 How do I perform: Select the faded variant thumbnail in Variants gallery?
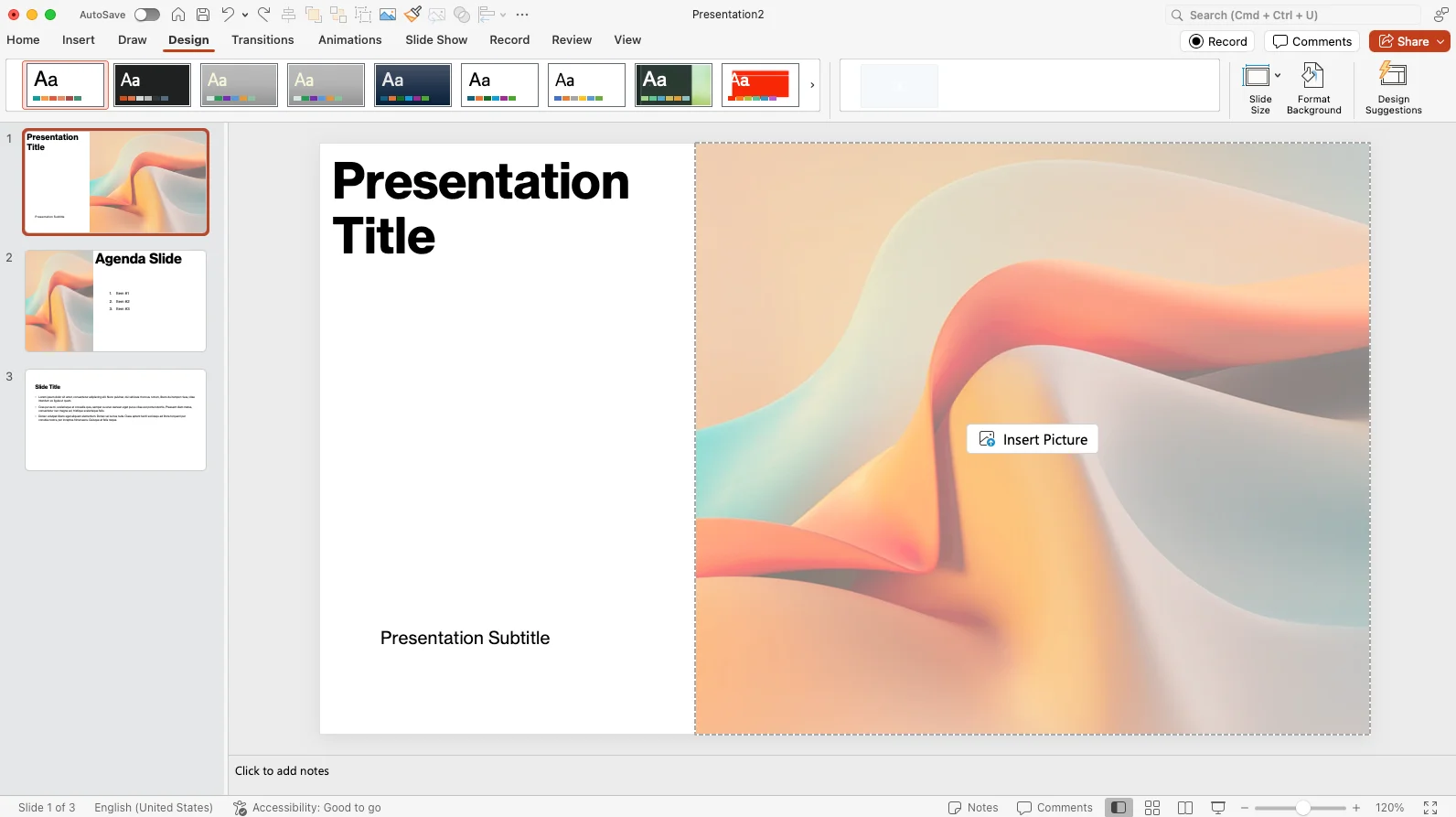point(899,85)
